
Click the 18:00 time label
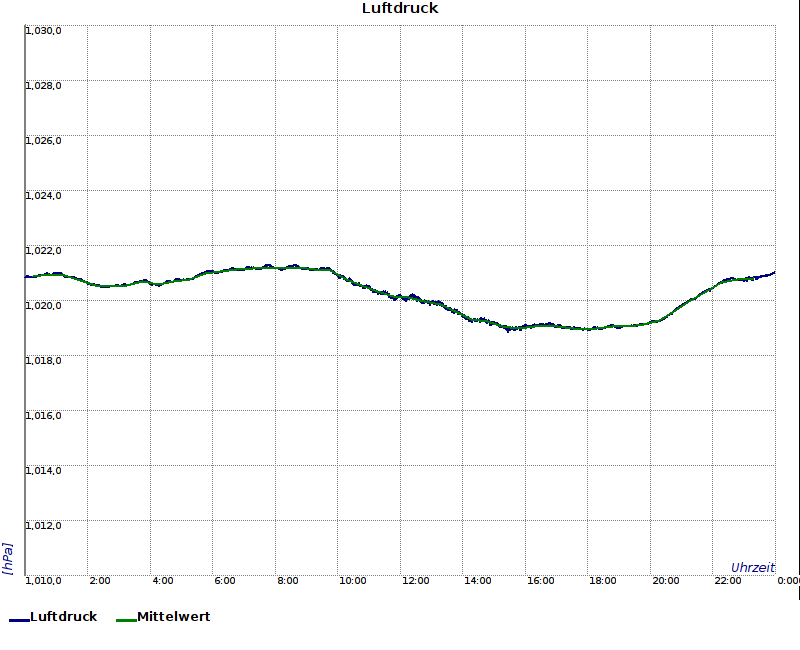(603, 581)
